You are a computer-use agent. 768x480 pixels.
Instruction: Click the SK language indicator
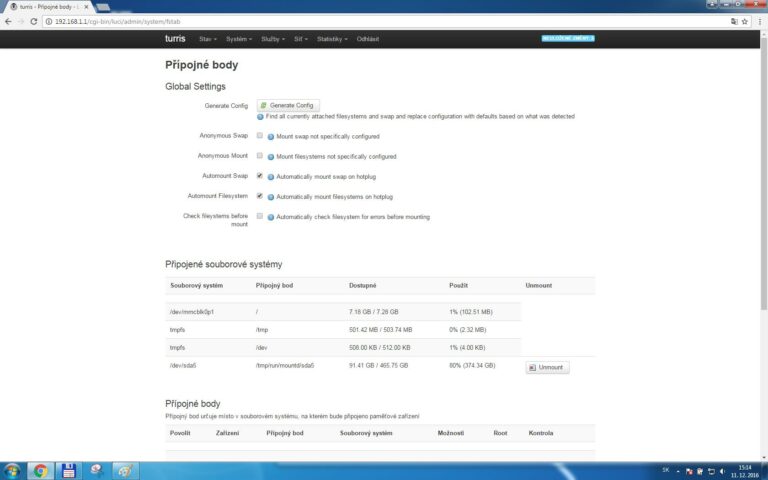[x=666, y=470]
